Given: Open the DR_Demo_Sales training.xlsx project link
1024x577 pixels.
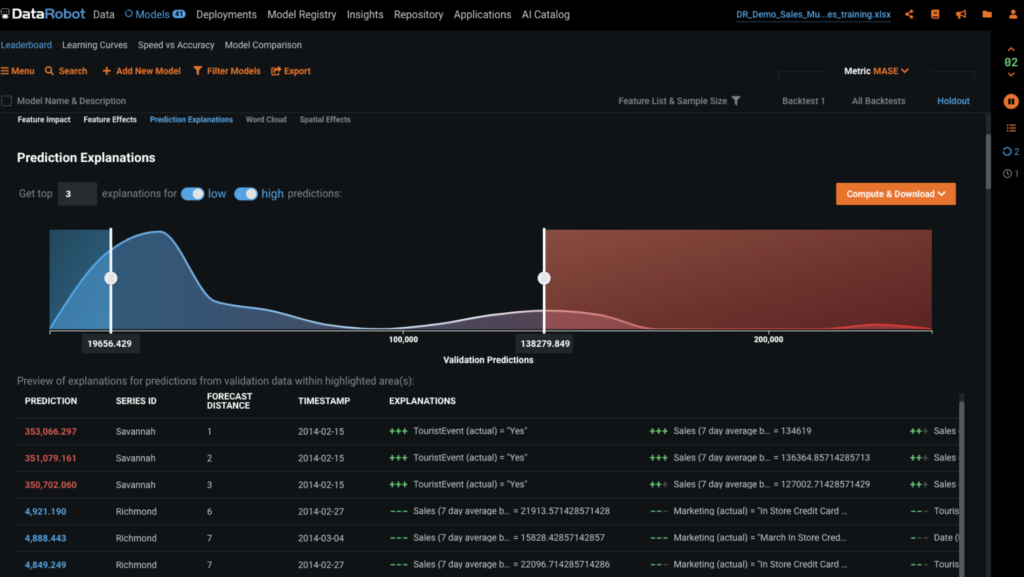Looking at the screenshot, I should click(x=813, y=14).
